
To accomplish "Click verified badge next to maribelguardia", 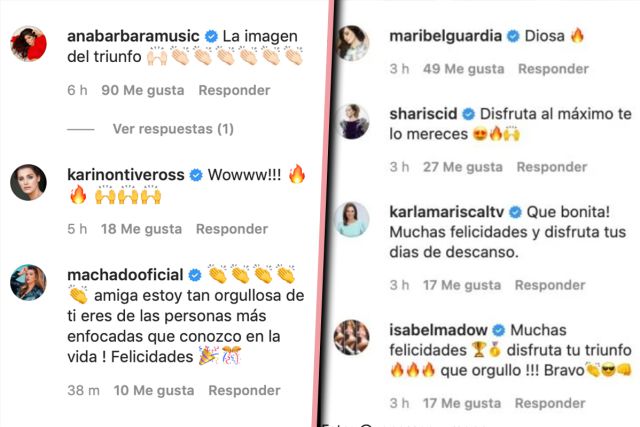I will tap(513, 36).
